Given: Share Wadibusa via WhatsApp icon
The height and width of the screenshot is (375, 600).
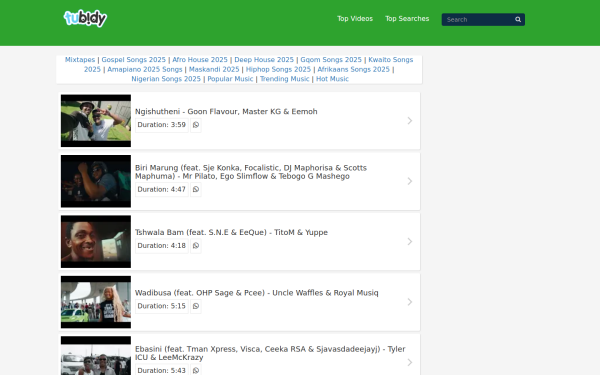Looking at the screenshot, I should click(196, 306).
